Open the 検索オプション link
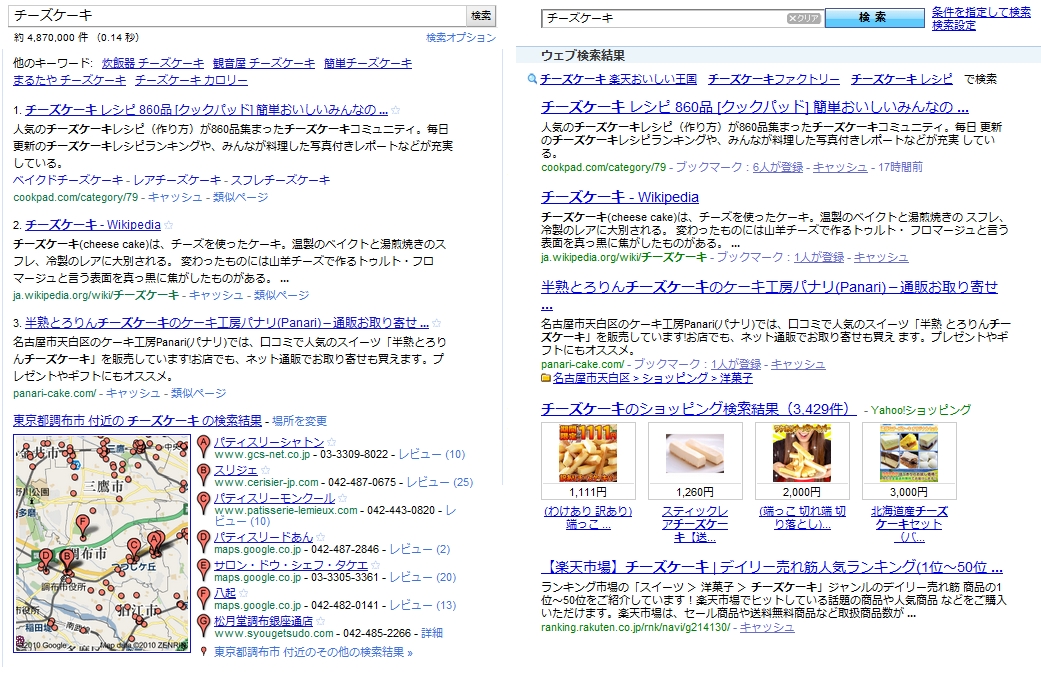 461,38
